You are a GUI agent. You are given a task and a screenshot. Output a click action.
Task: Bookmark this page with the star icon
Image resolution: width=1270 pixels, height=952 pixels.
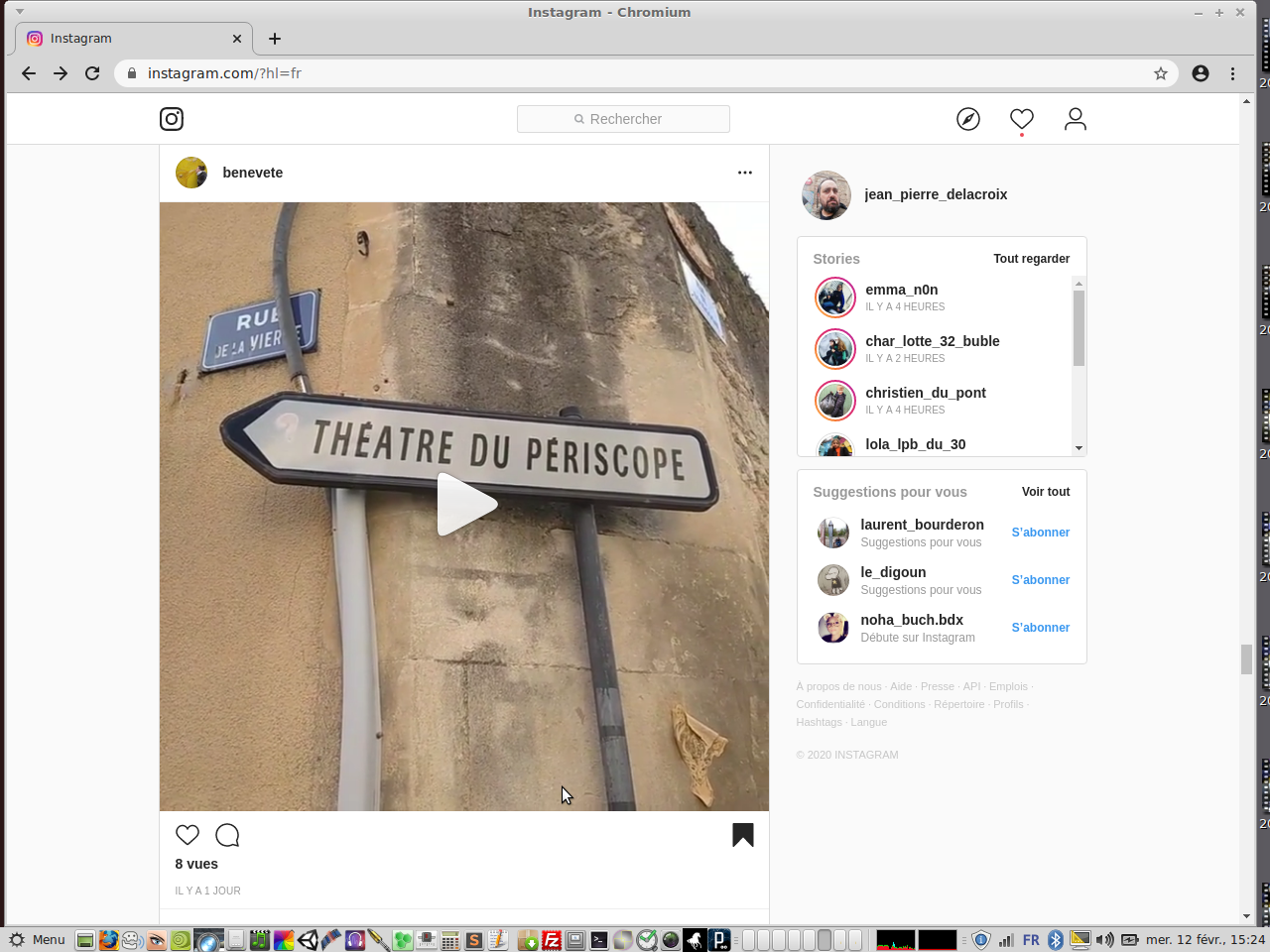click(x=1160, y=73)
